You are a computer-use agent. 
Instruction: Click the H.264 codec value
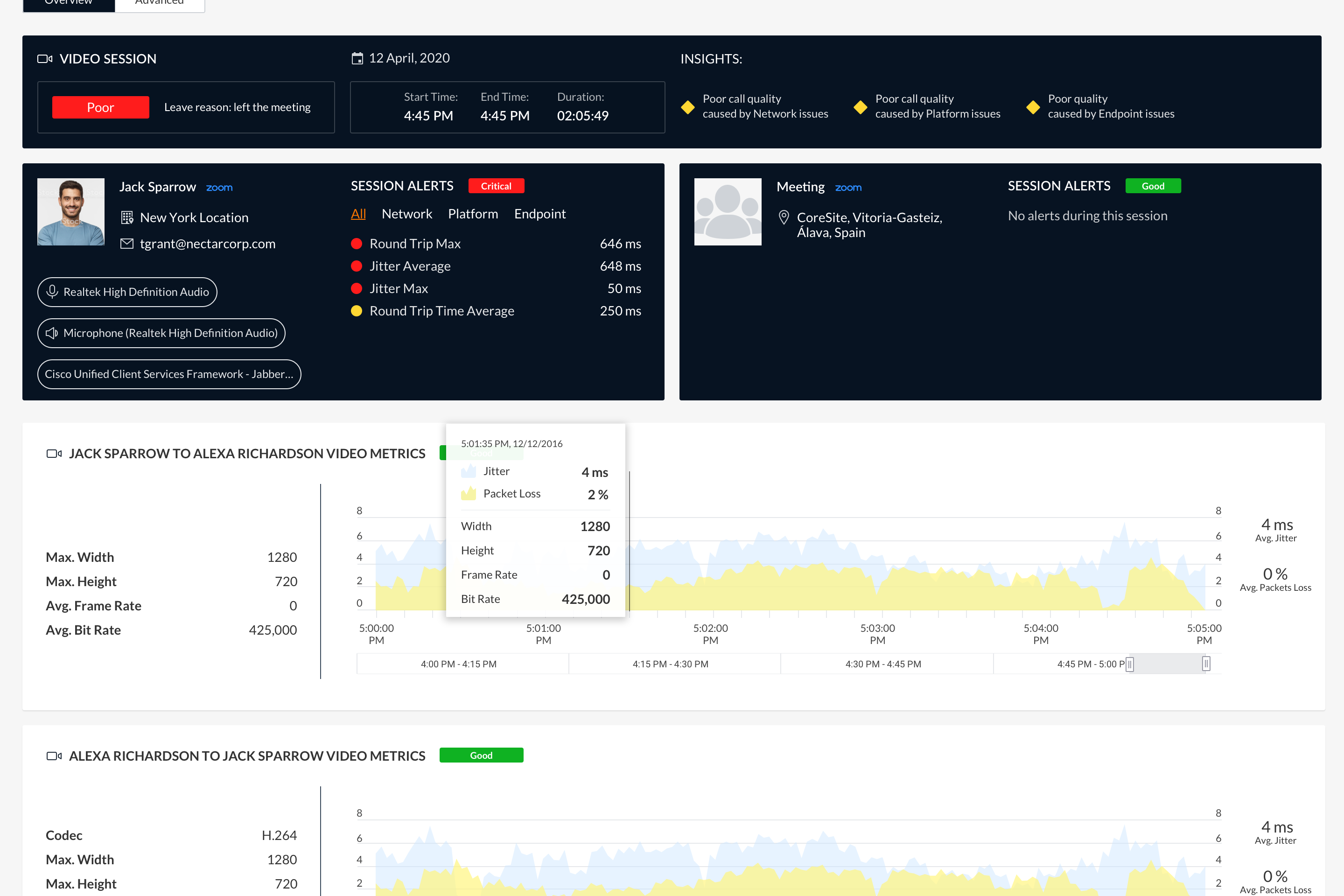coord(280,835)
